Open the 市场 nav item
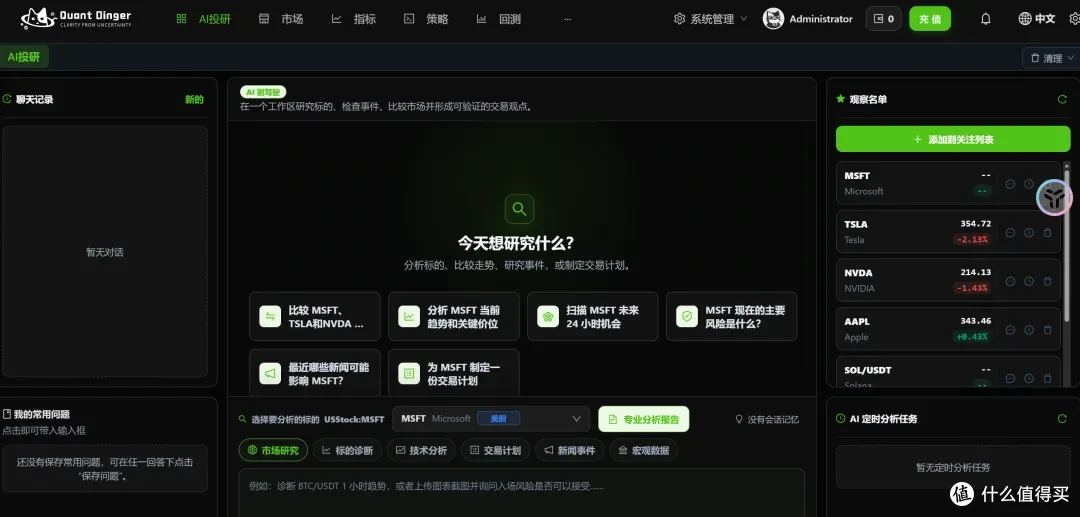This screenshot has height=517, width=1080. (281, 19)
